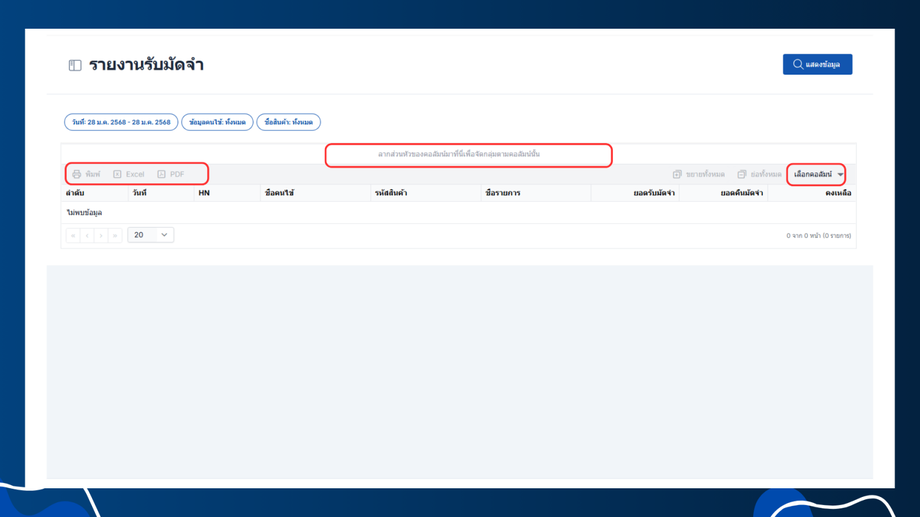Export the report to Excel
The width and height of the screenshot is (920, 517).
128,174
